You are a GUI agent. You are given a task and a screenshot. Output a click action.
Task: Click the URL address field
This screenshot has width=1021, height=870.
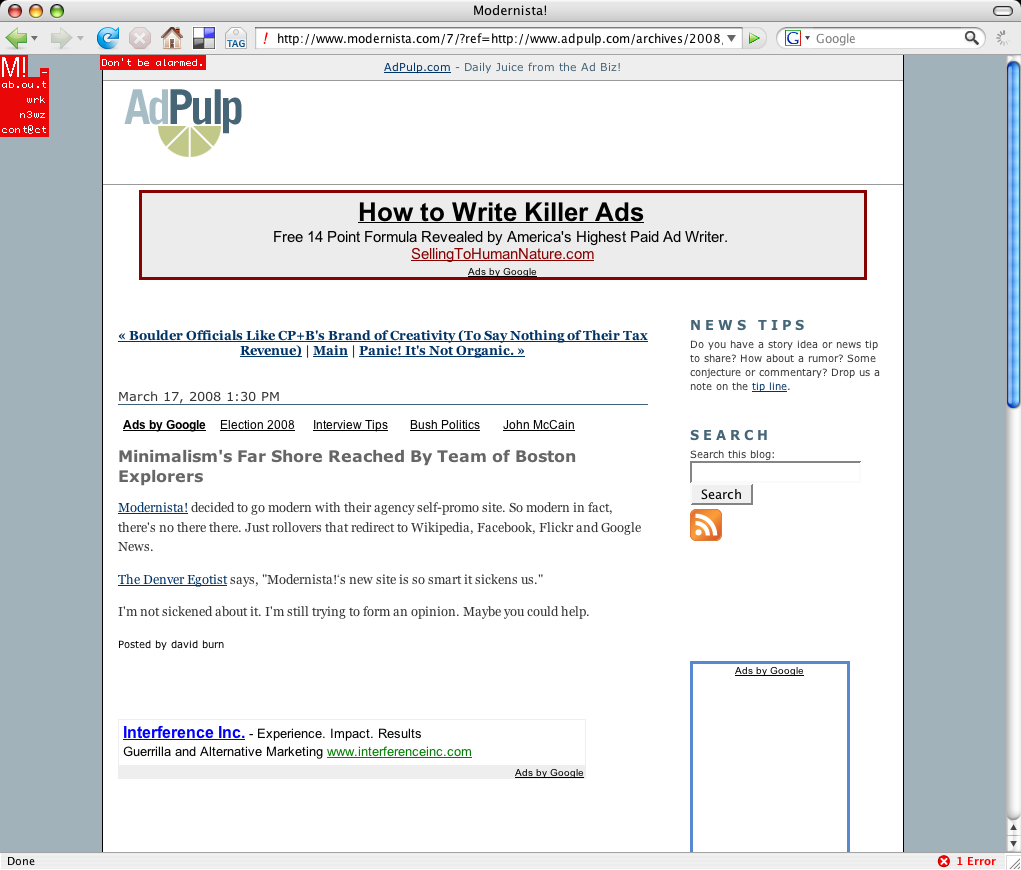click(x=499, y=38)
